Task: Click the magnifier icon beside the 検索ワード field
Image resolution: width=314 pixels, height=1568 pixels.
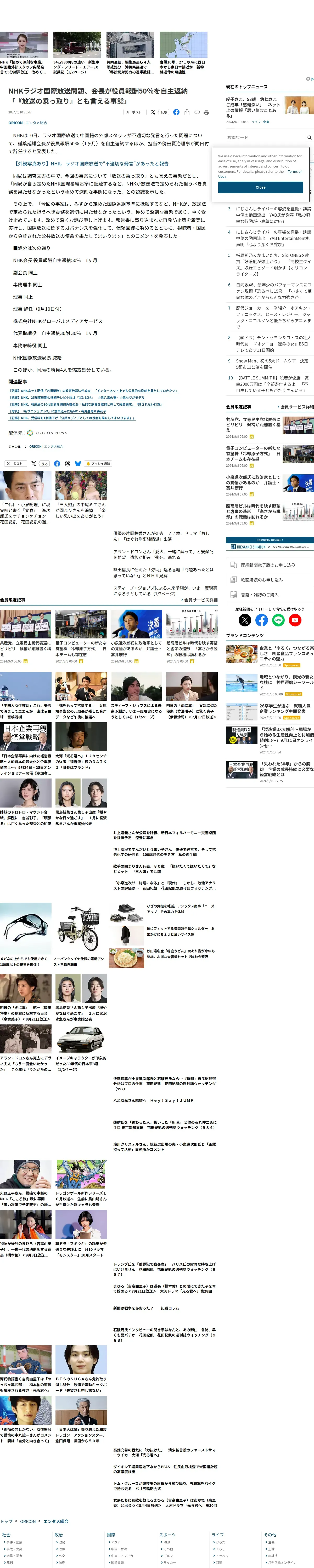Action: [x=309, y=137]
